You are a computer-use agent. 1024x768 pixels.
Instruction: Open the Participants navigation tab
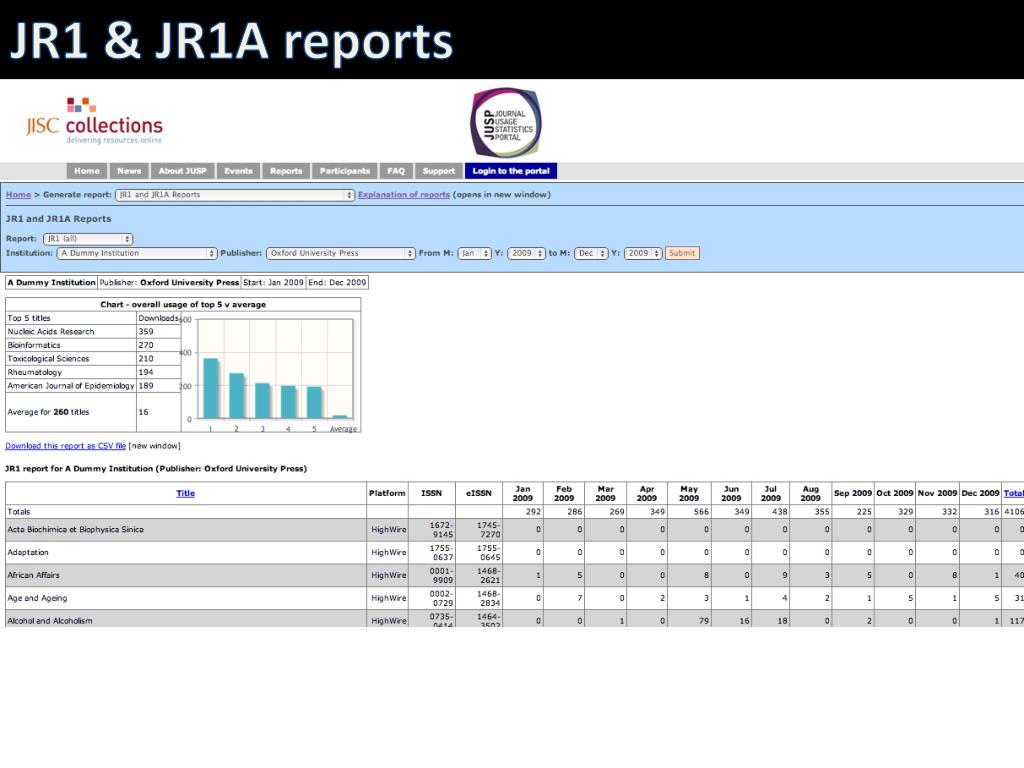click(x=345, y=171)
